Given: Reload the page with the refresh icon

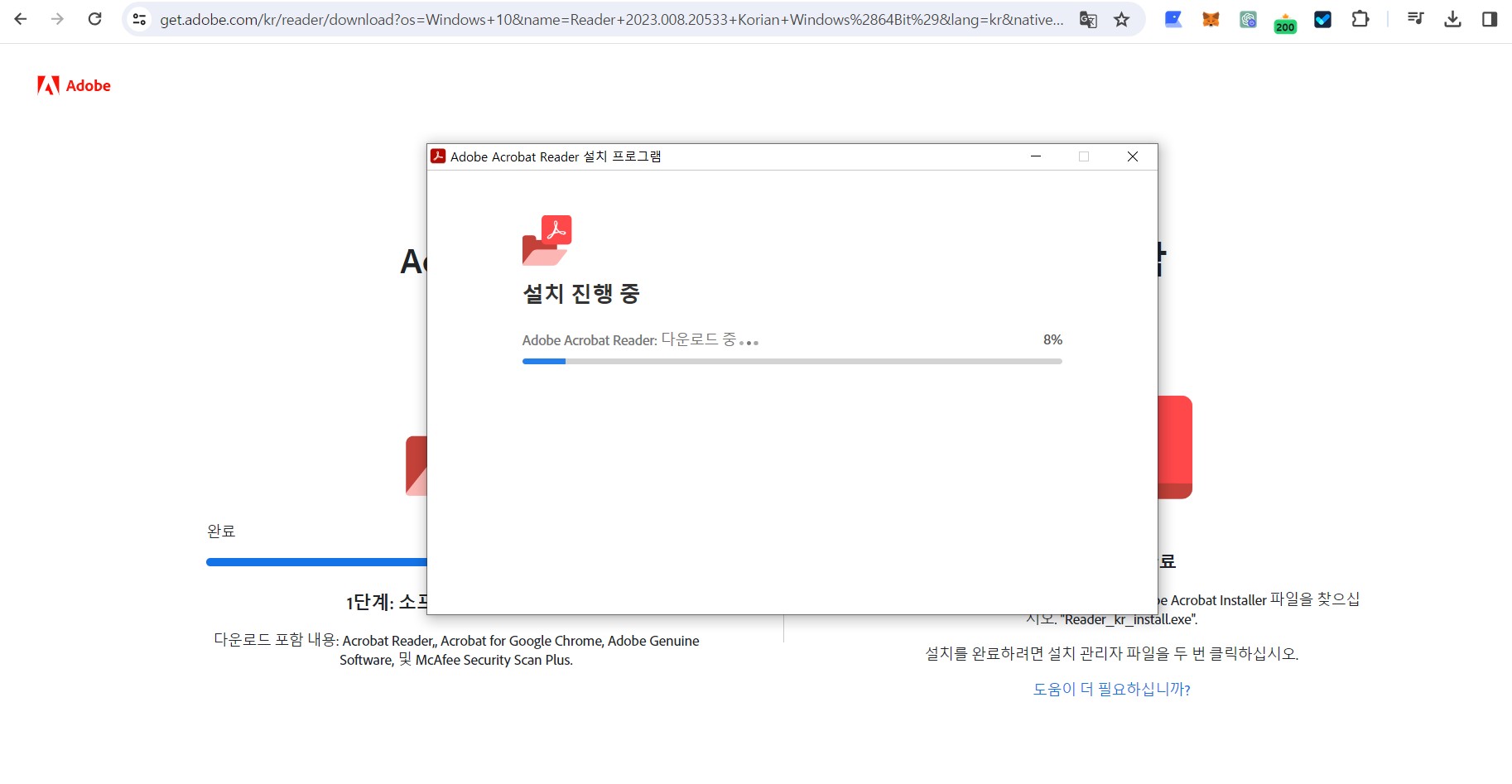Looking at the screenshot, I should 95,19.
